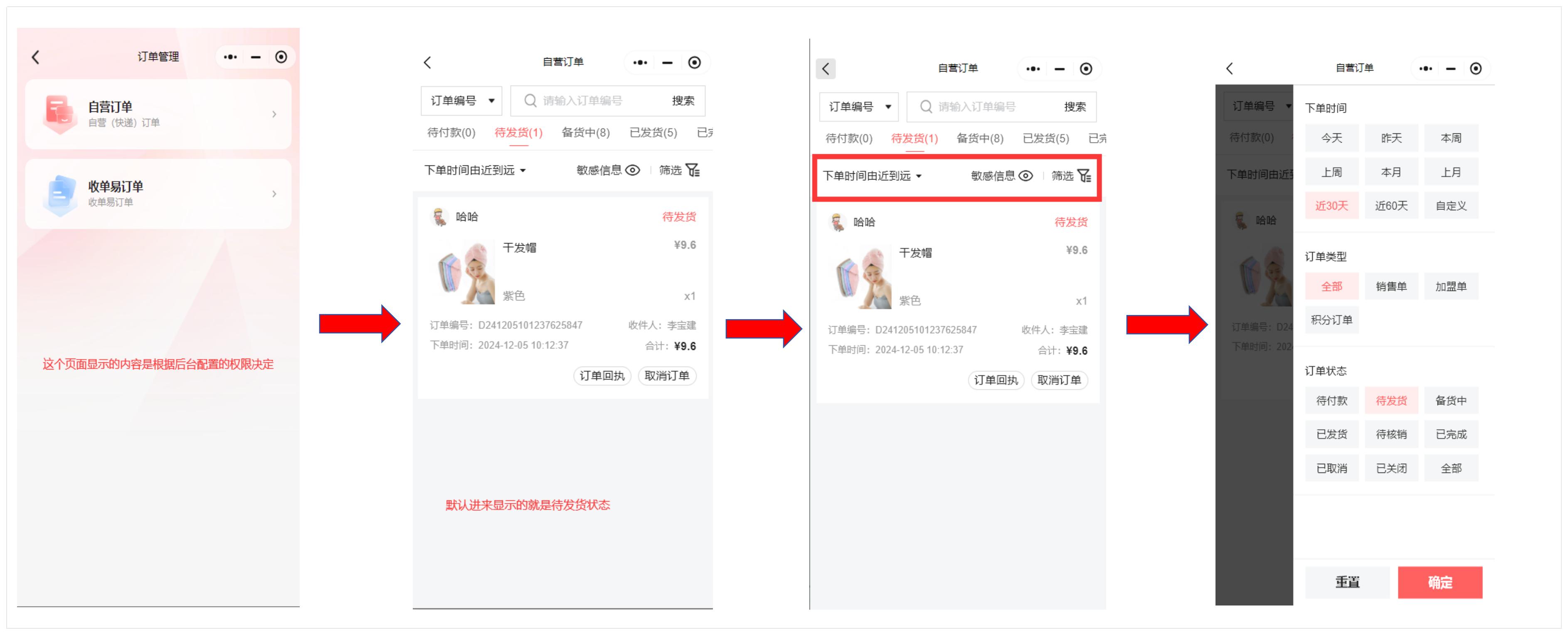Click 哈哈 user avatar in second screen
The height and width of the screenshot is (635, 1568).
tap(439, 217)
